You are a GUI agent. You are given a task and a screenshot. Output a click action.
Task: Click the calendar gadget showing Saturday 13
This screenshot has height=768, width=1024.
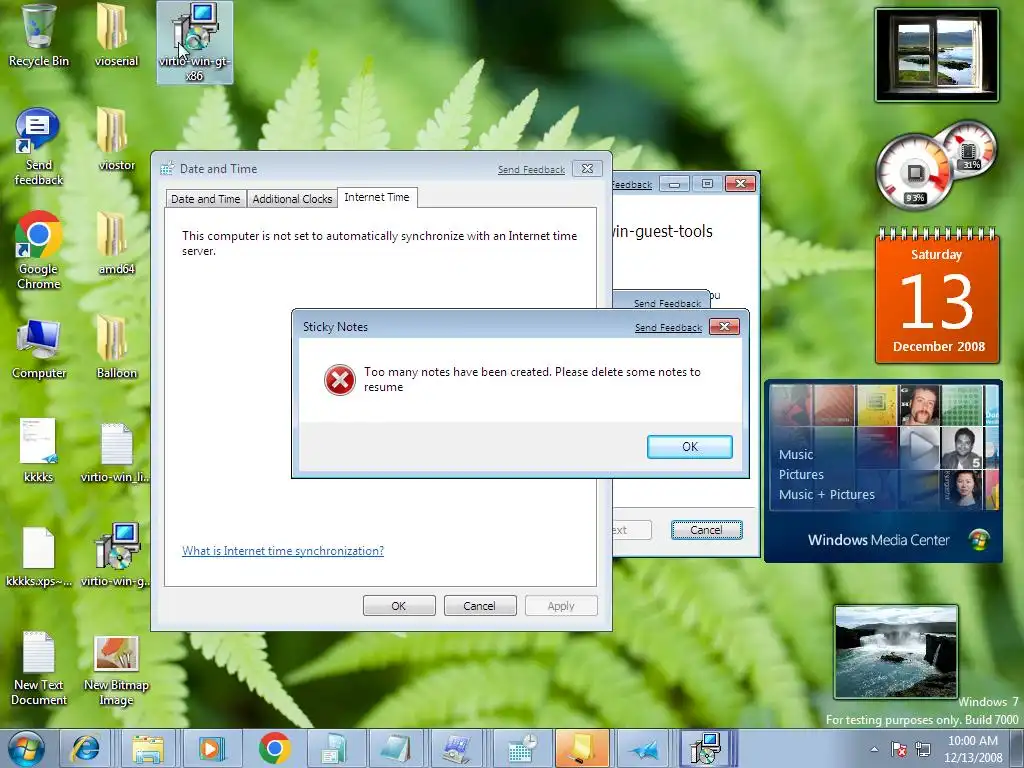coord(937,296)
